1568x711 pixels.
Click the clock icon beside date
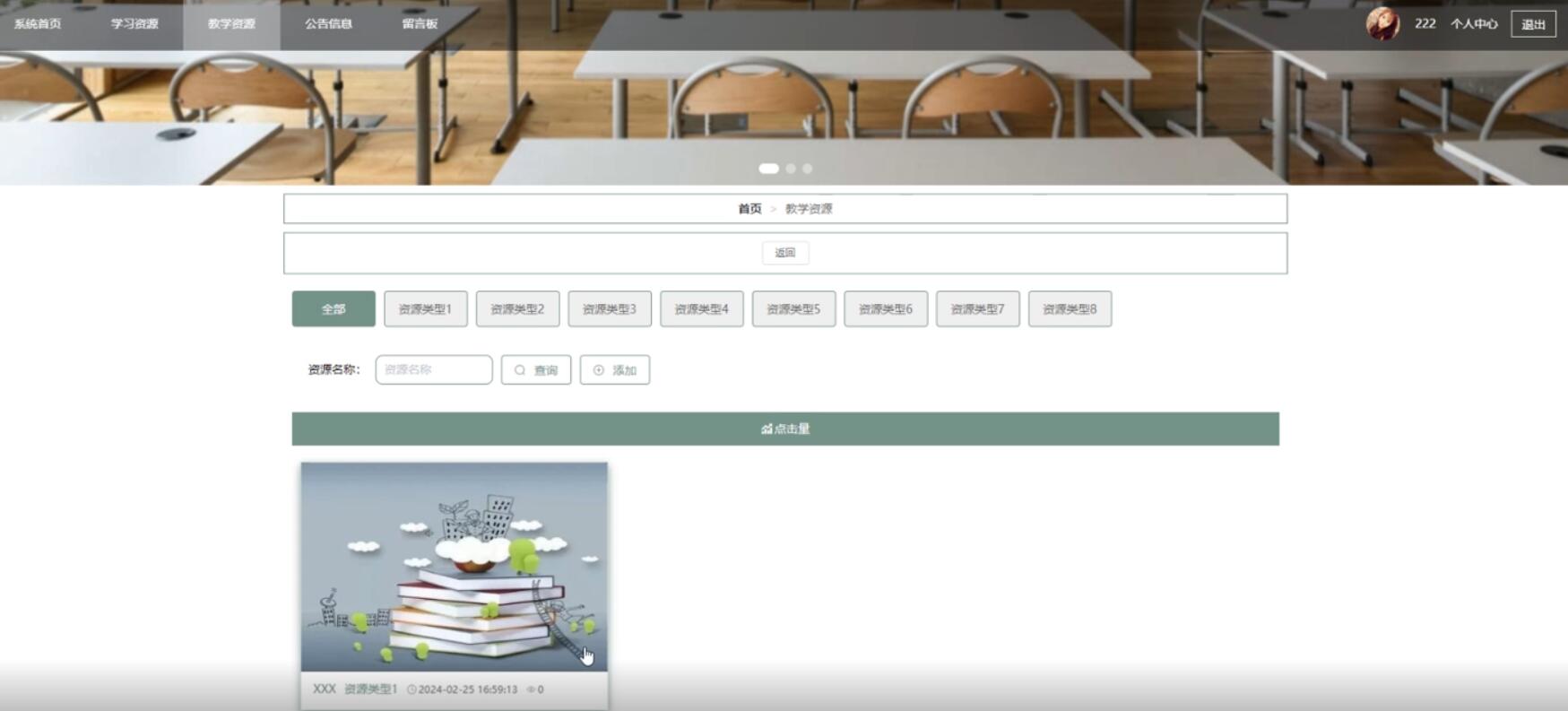[411, 689]
